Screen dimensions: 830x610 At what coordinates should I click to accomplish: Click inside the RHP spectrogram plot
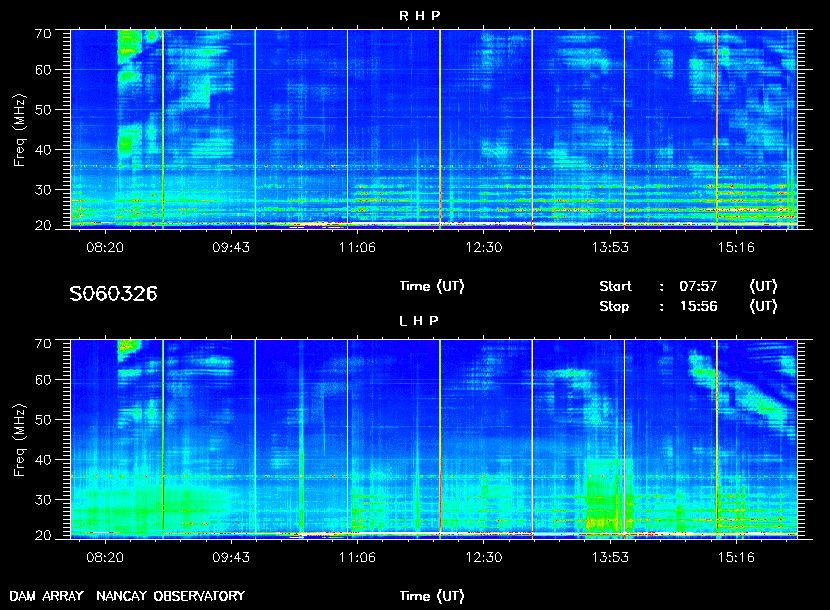click(x=434, y=129)
